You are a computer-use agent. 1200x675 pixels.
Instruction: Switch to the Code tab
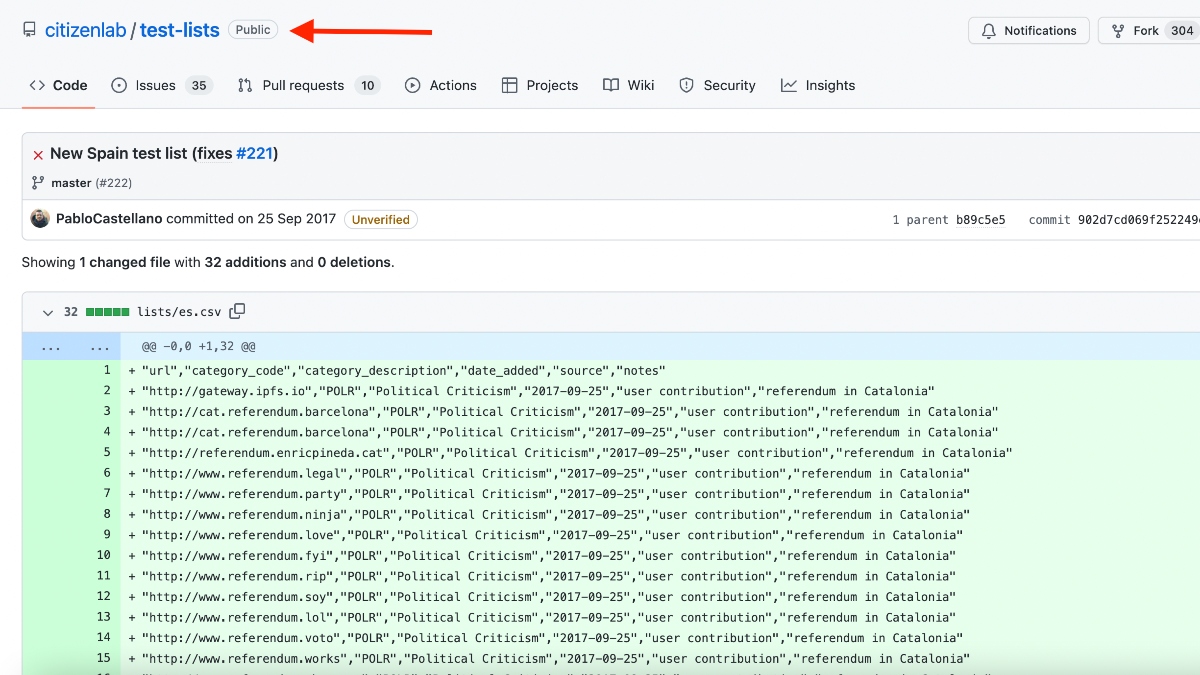[58, 85]
